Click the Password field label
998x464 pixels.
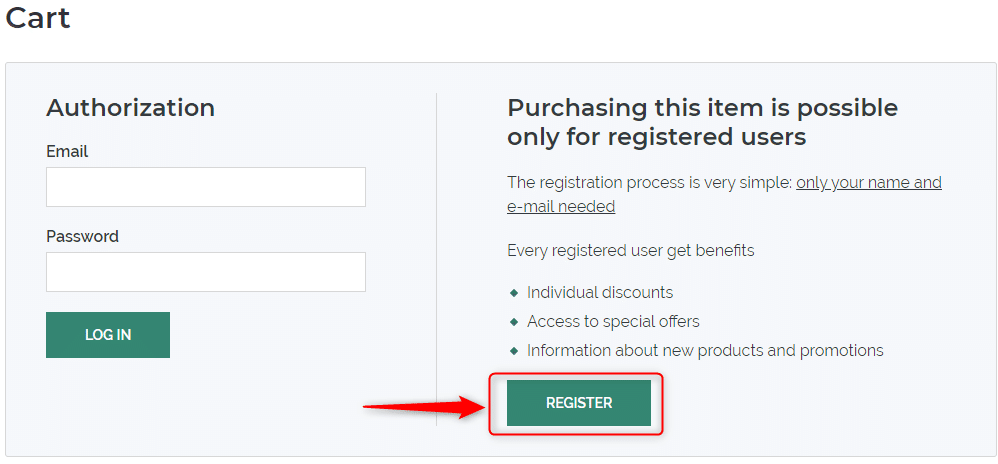click(82, 237)
